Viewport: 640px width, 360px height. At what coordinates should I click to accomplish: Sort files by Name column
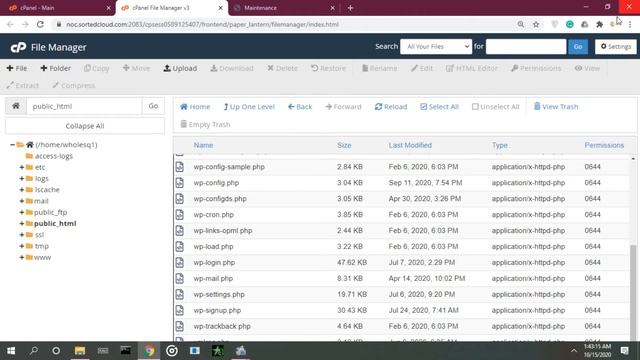click(203, 145)
